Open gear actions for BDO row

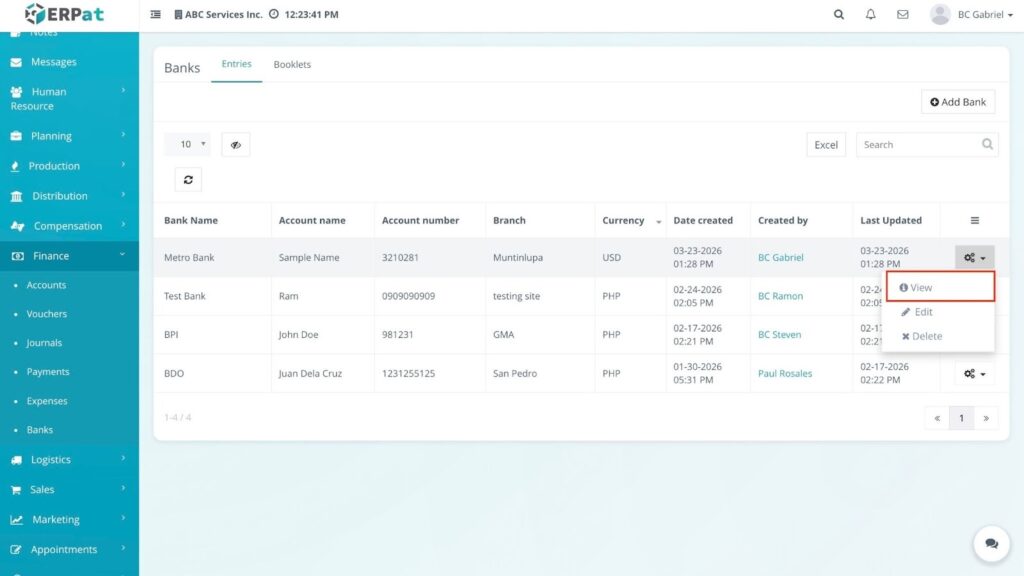tap(974, 374)
